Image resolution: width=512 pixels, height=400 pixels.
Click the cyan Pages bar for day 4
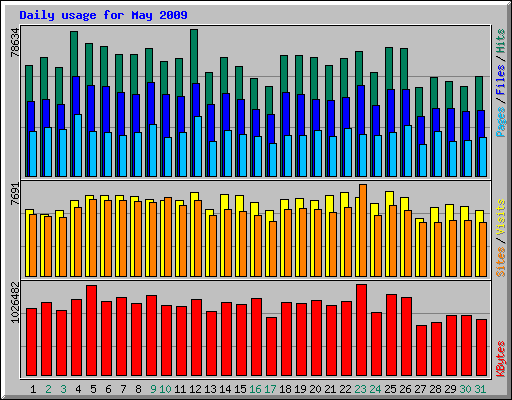pos(78,145)
